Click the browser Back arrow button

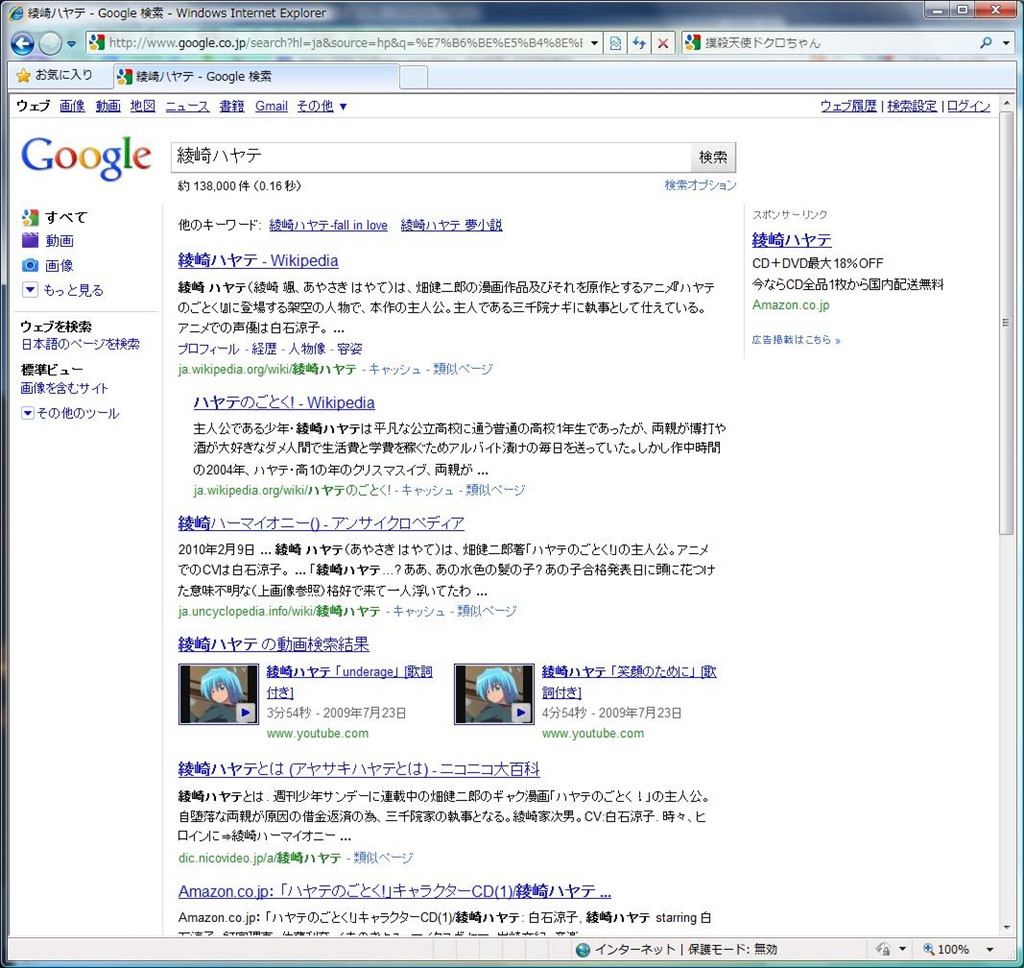click(22, 44)
